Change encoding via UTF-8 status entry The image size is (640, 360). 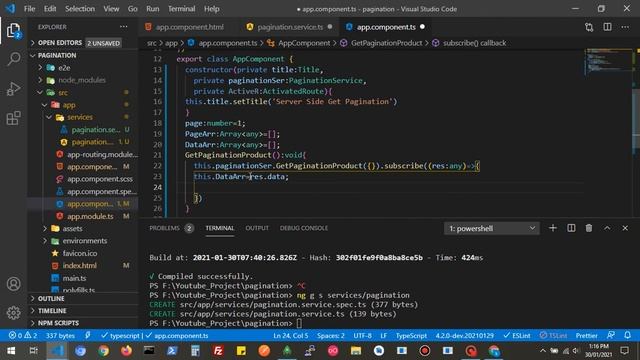point(362,336)
